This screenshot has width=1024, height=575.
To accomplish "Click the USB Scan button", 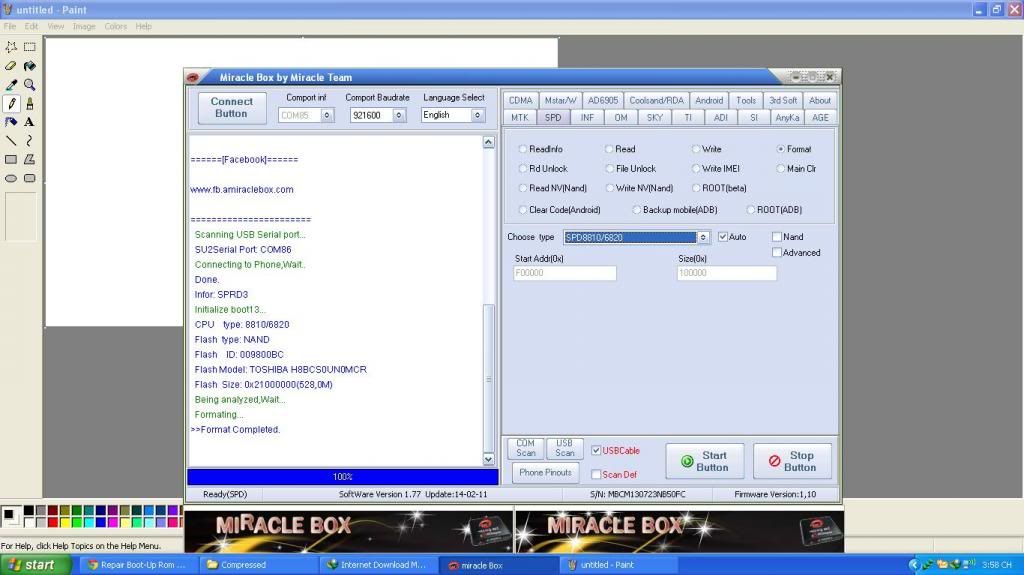I will 564,448.
